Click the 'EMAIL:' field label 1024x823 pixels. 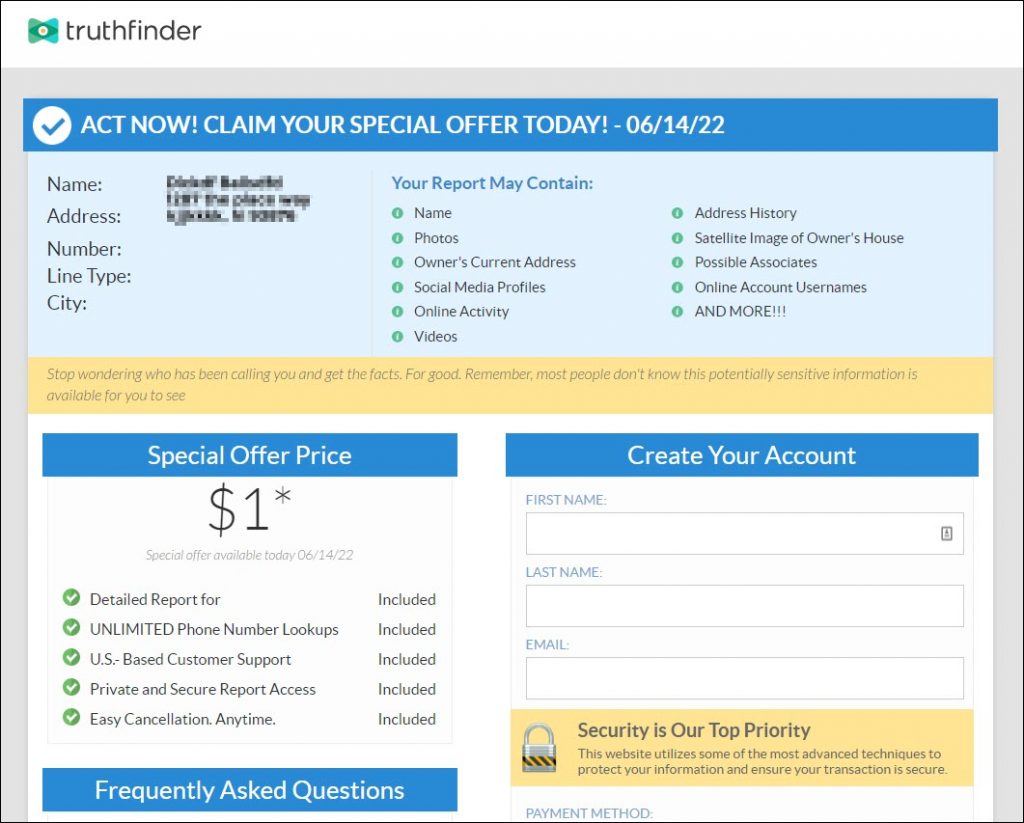pos(547,645)
